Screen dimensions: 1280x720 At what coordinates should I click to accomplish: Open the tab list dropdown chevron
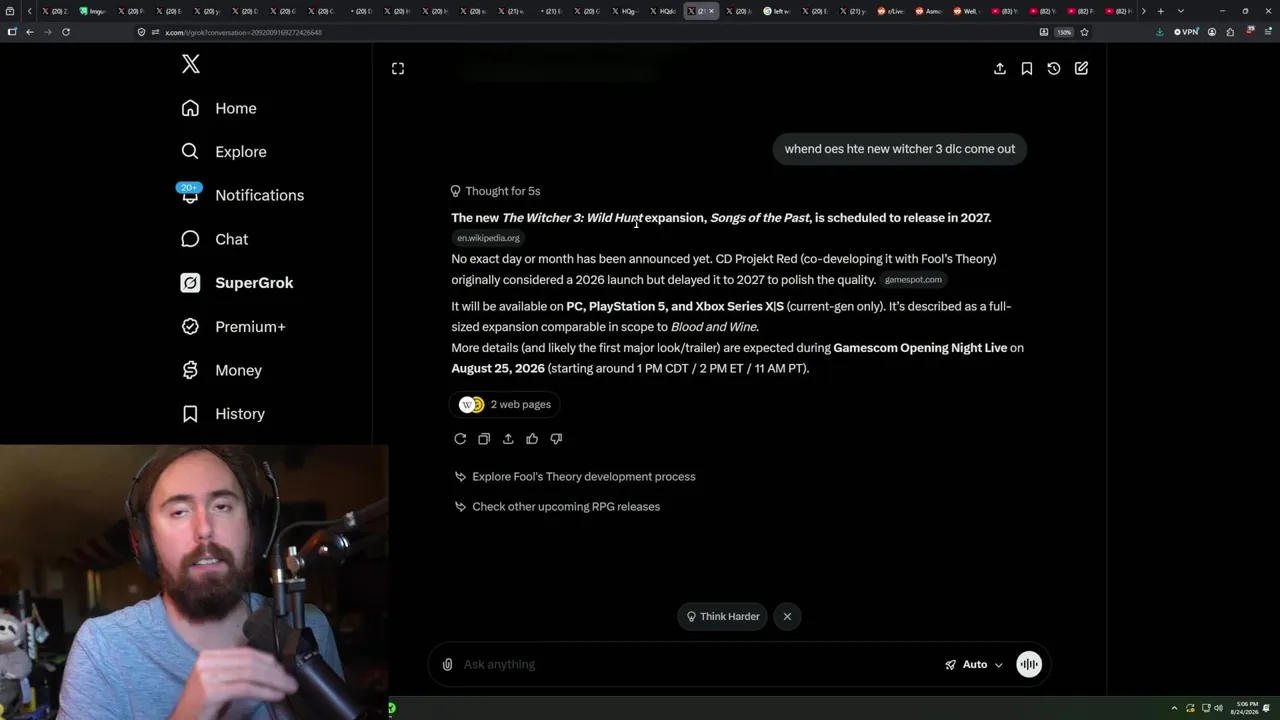click(1180, 11)
